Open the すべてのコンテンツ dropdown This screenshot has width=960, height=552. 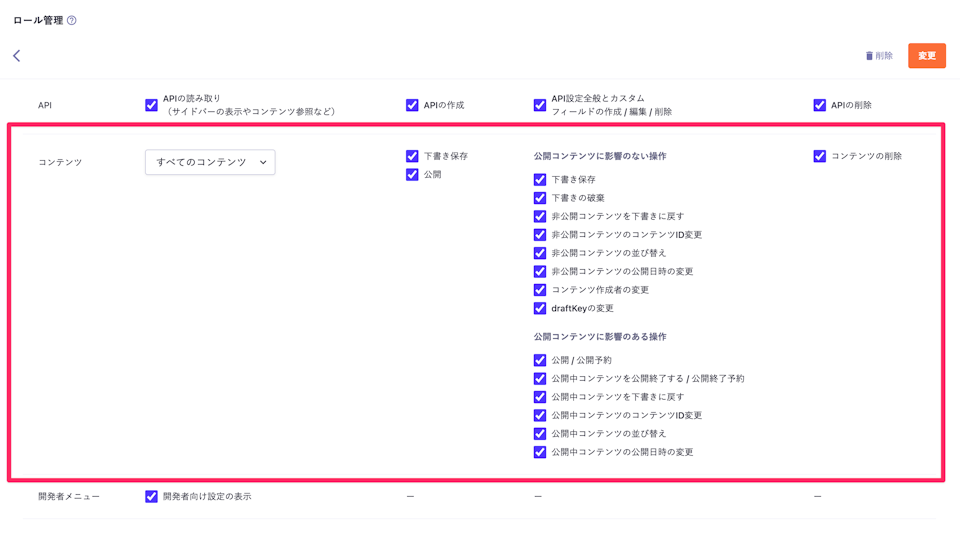tap(210, 162)
